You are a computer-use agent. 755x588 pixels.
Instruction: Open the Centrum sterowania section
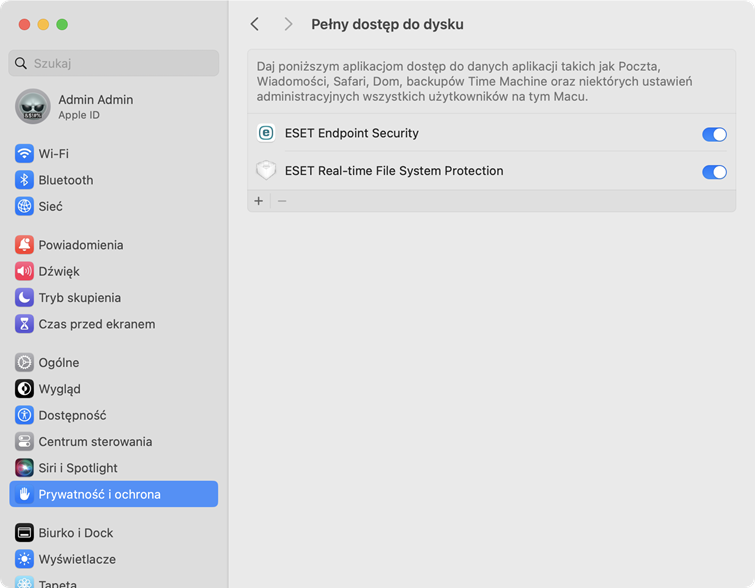point(95,442)
